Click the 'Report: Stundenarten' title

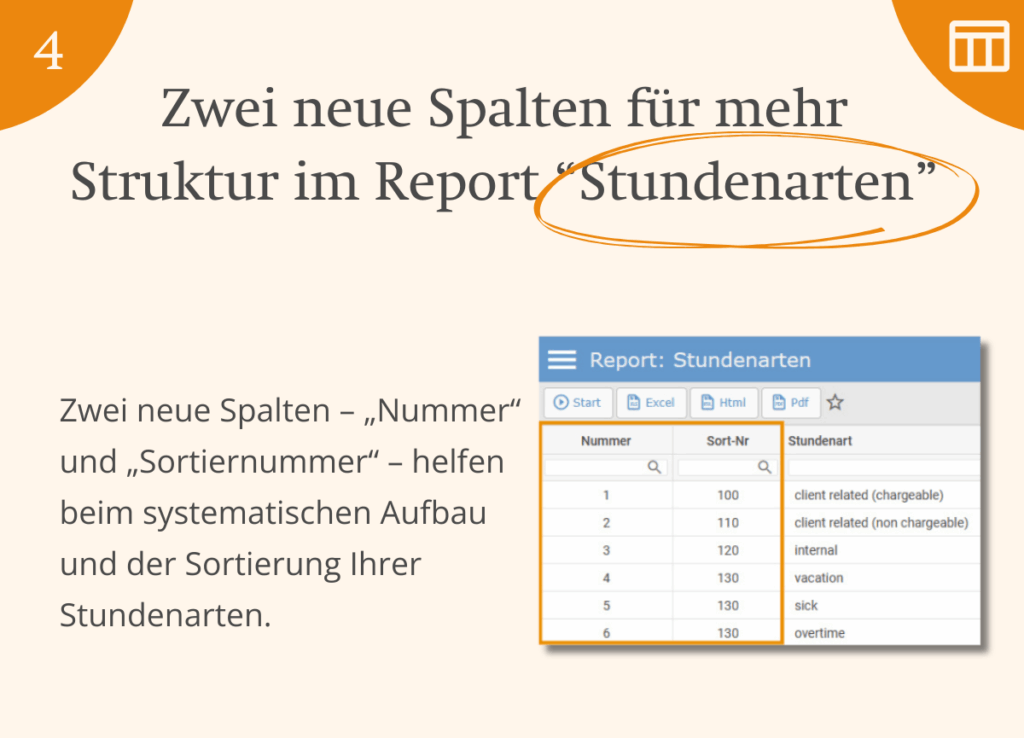[700, 360]
